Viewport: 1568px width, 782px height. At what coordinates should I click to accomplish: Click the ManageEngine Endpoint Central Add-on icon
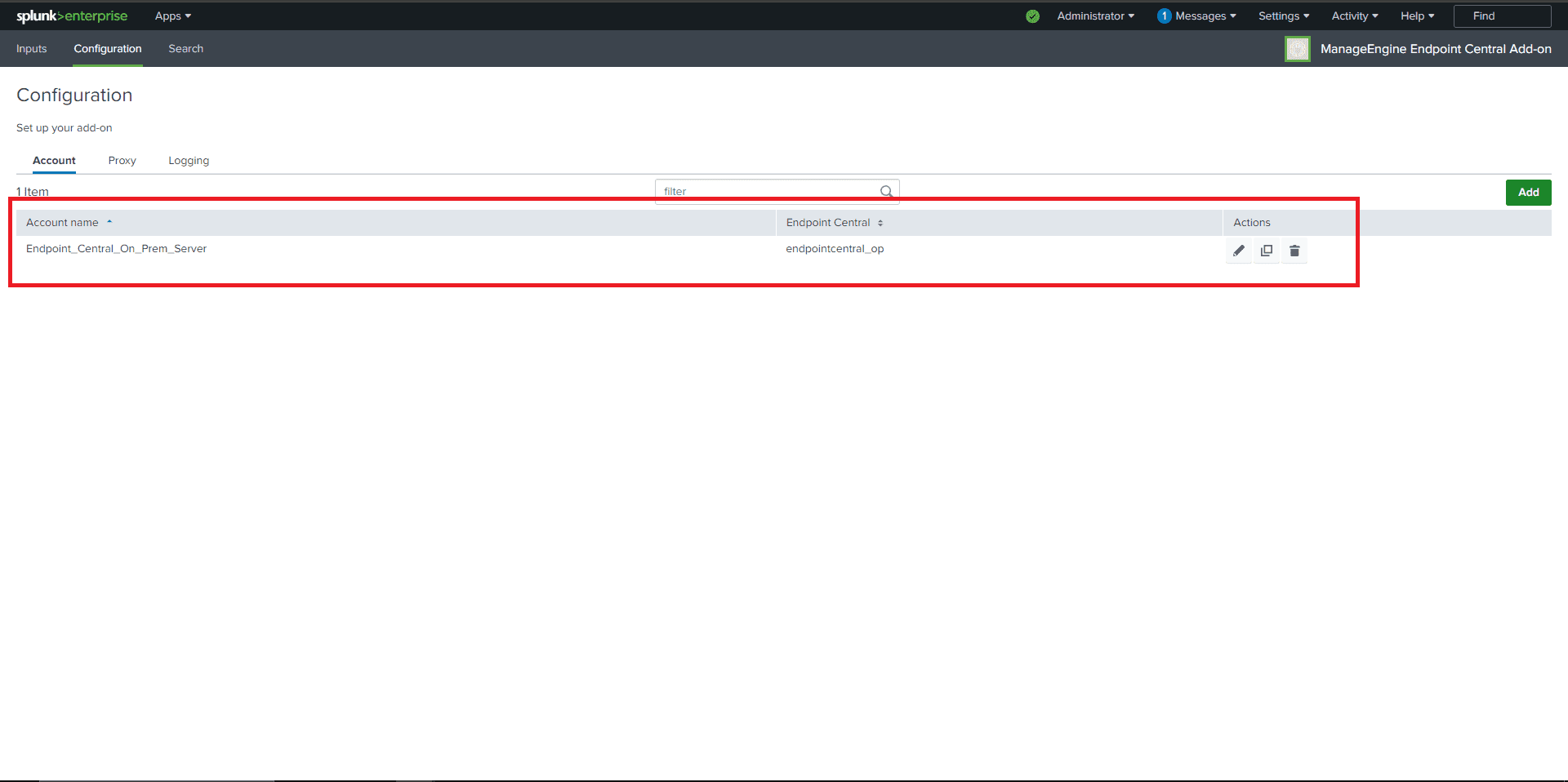click(x=1297, y=48)
